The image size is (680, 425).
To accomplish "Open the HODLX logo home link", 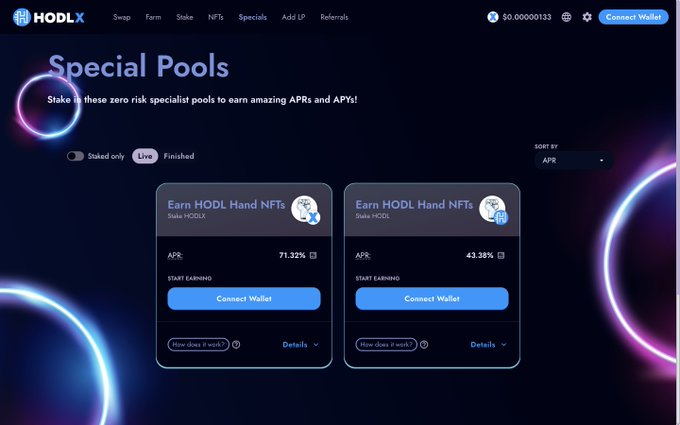I will pyautogui.click(x=49, y=17).
